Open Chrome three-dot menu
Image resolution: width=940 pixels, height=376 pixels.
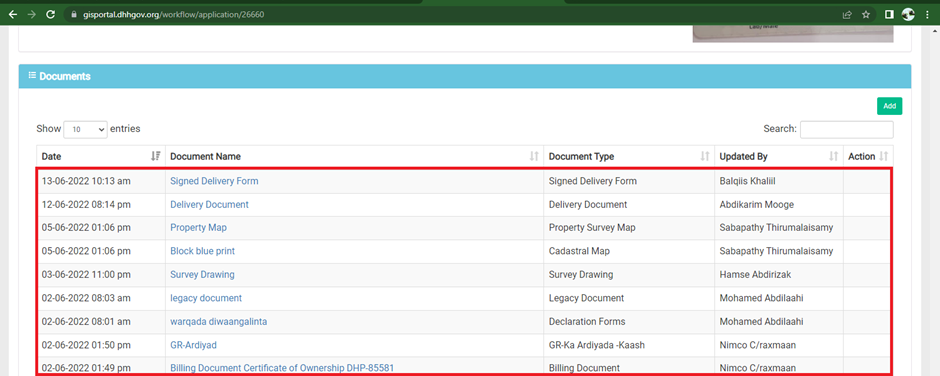927,14
